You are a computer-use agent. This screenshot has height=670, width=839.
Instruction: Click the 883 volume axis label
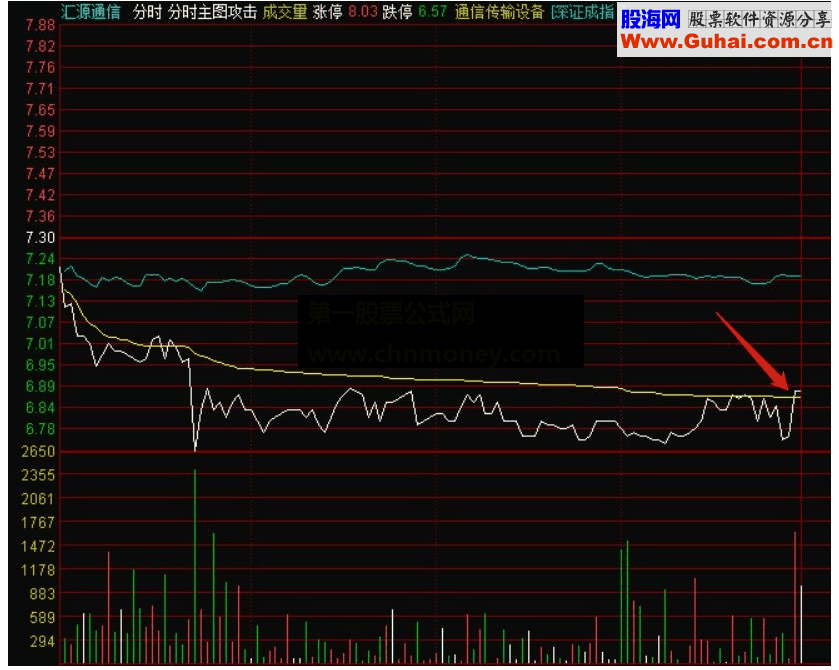(42, 594)
